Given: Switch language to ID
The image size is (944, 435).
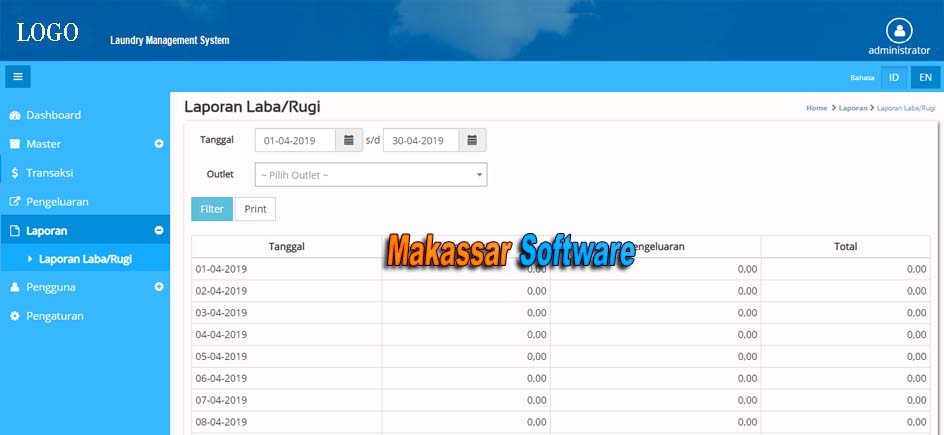Looking at the screenshot, I should point(894,77).
